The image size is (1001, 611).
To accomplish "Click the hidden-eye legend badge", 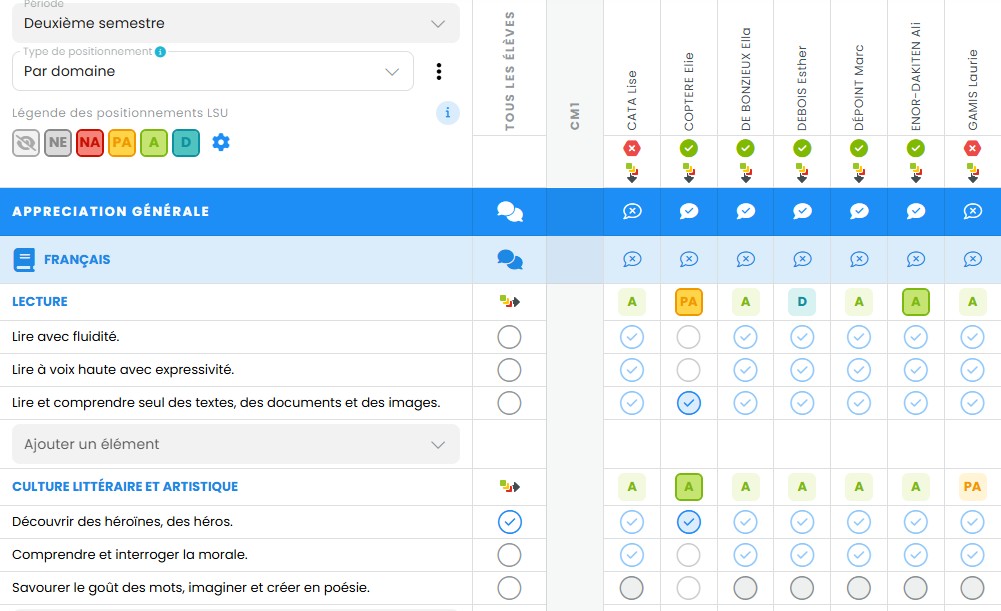I will pyautogui.click(x=26, y=143).
